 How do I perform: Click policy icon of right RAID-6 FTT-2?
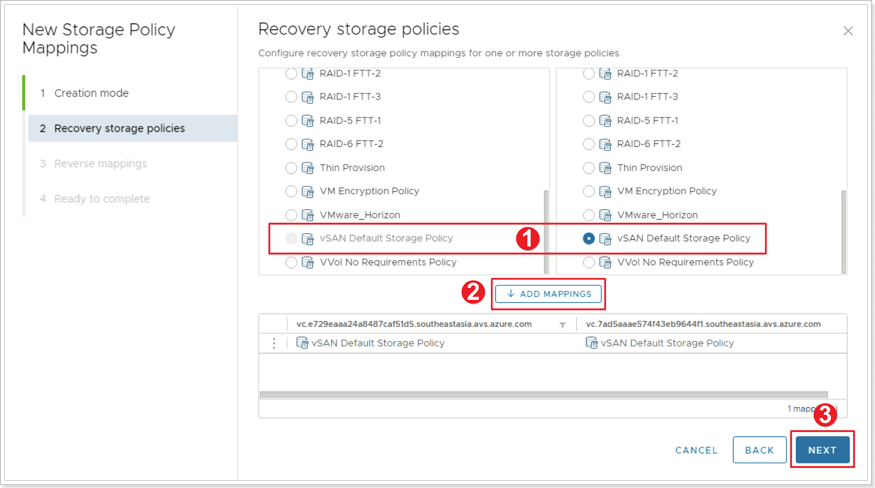[605, 144]
